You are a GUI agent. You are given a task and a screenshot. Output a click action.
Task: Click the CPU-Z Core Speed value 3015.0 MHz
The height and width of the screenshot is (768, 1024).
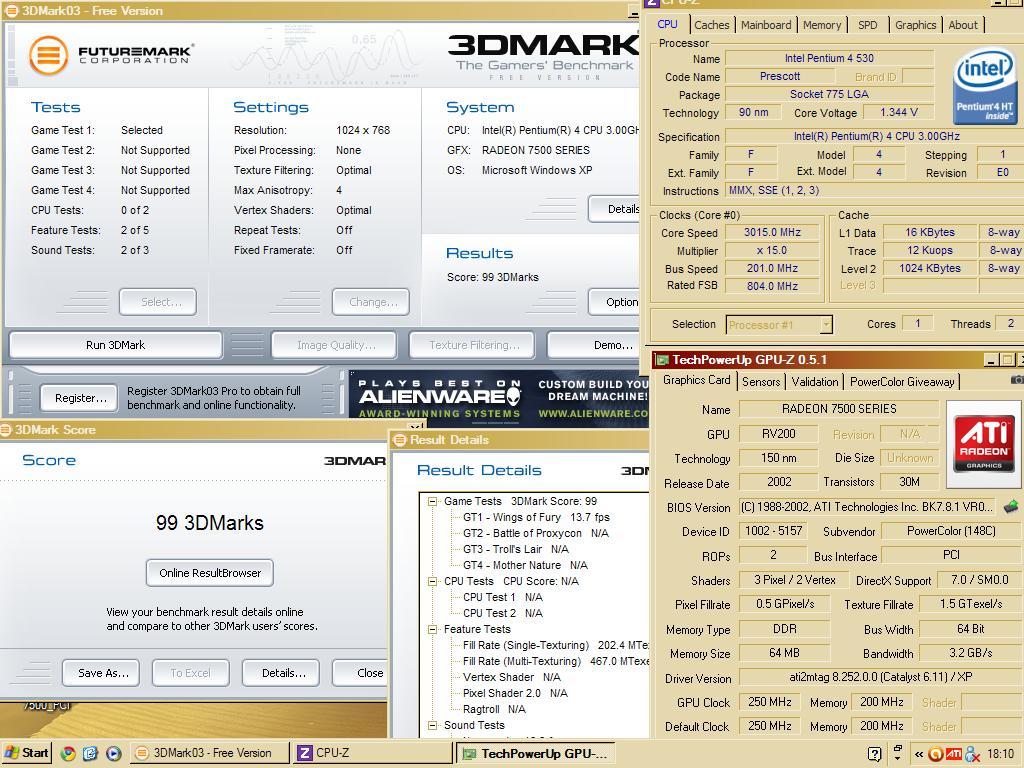point(772,232)
